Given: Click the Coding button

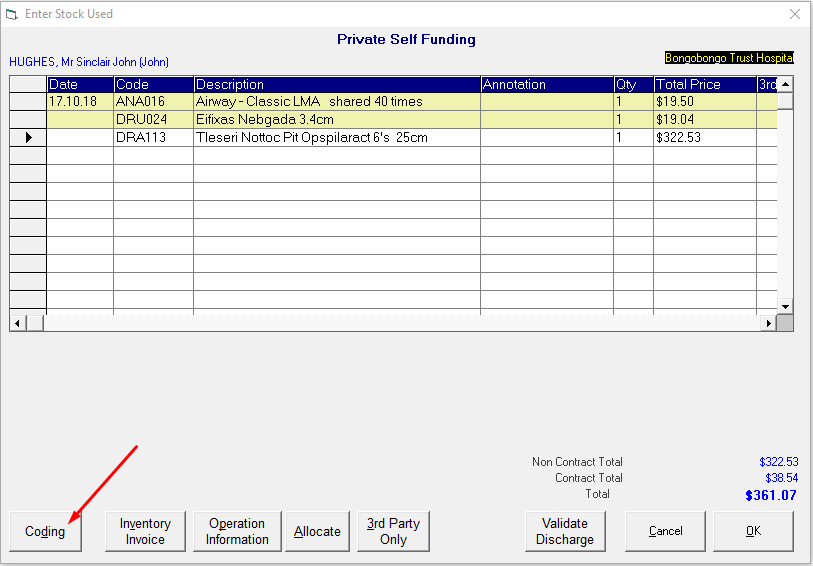Looking at the screenshot, I should 46,531.
